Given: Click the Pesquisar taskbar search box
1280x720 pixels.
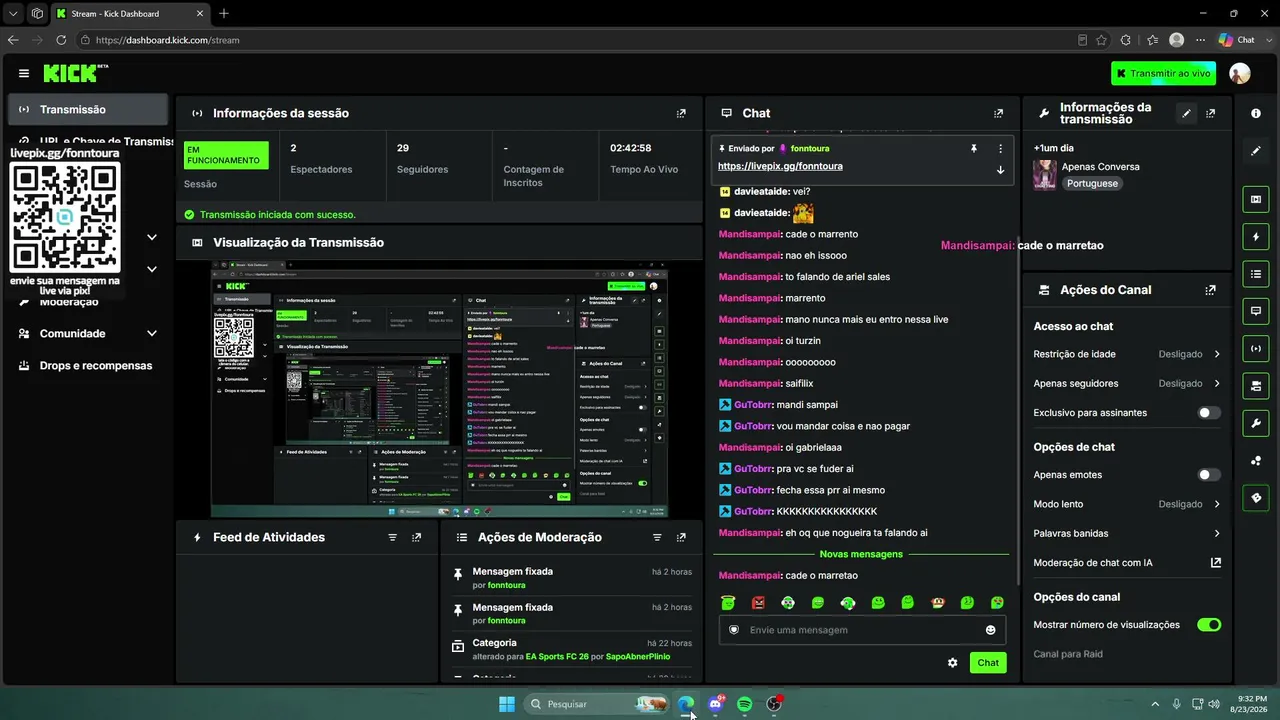Looking at the screenshot, I should [x=598, y=704].
